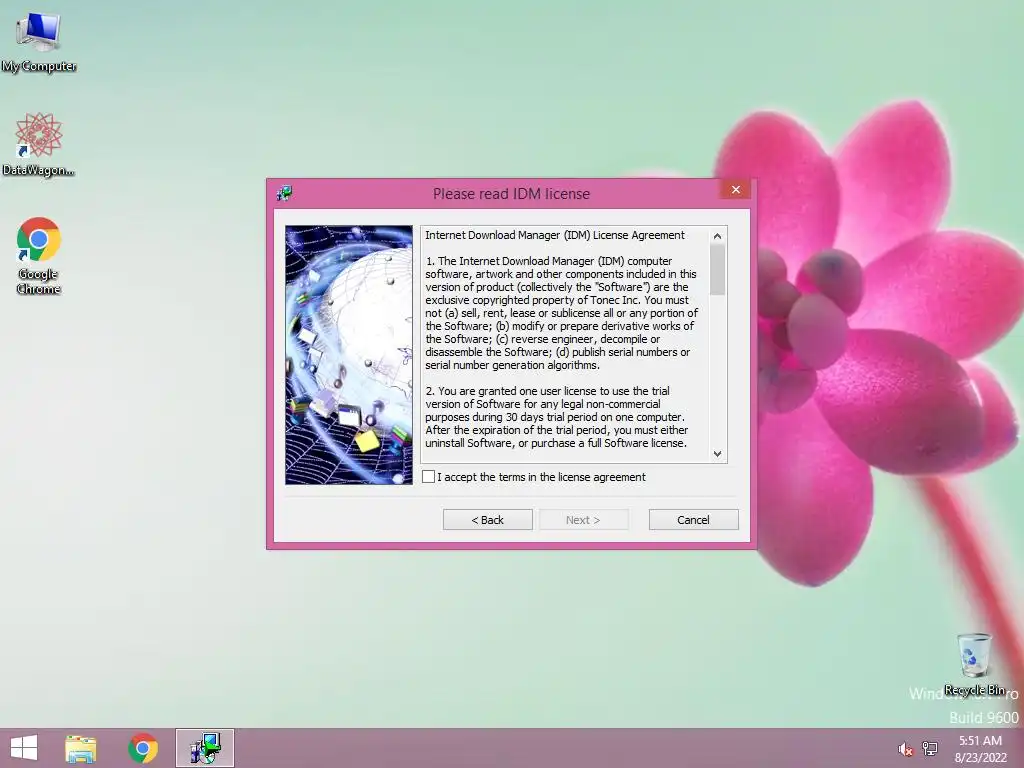Click the license scrollbar up arrow

718,236
